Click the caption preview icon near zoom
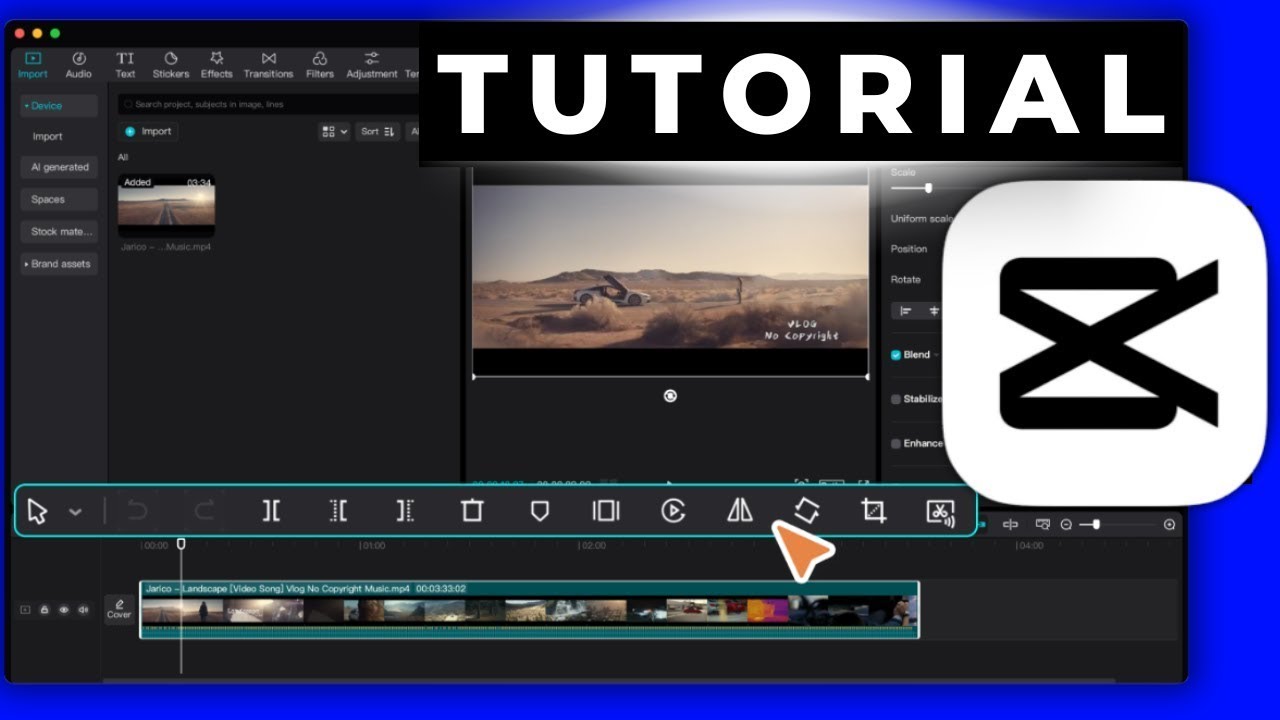 point(1042,525)
